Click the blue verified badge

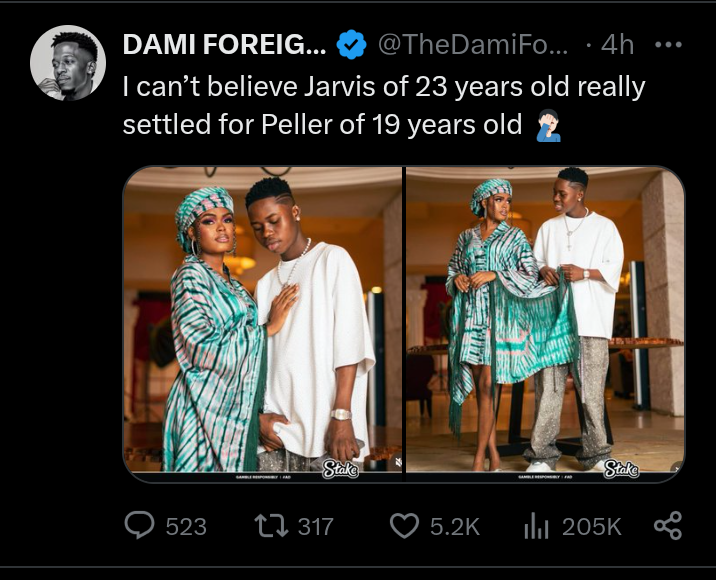[350, 44]
